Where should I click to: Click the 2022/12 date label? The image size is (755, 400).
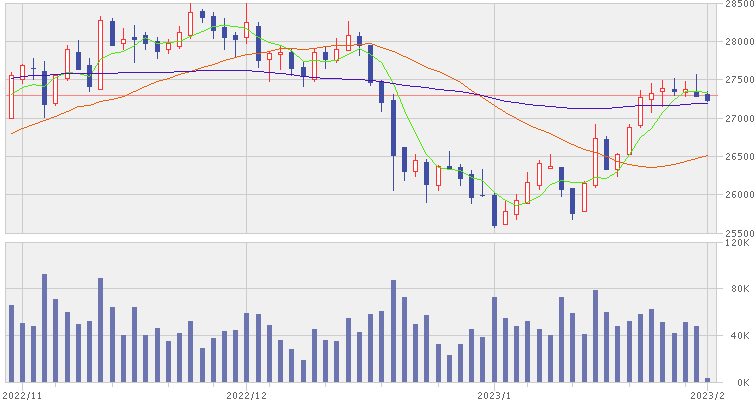click(247, 395)
